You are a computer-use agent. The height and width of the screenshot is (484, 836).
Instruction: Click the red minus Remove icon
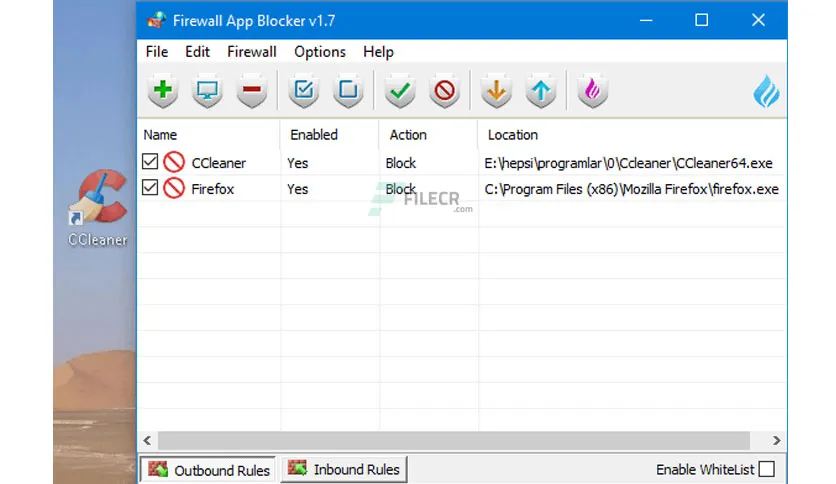tap(252, 90)
